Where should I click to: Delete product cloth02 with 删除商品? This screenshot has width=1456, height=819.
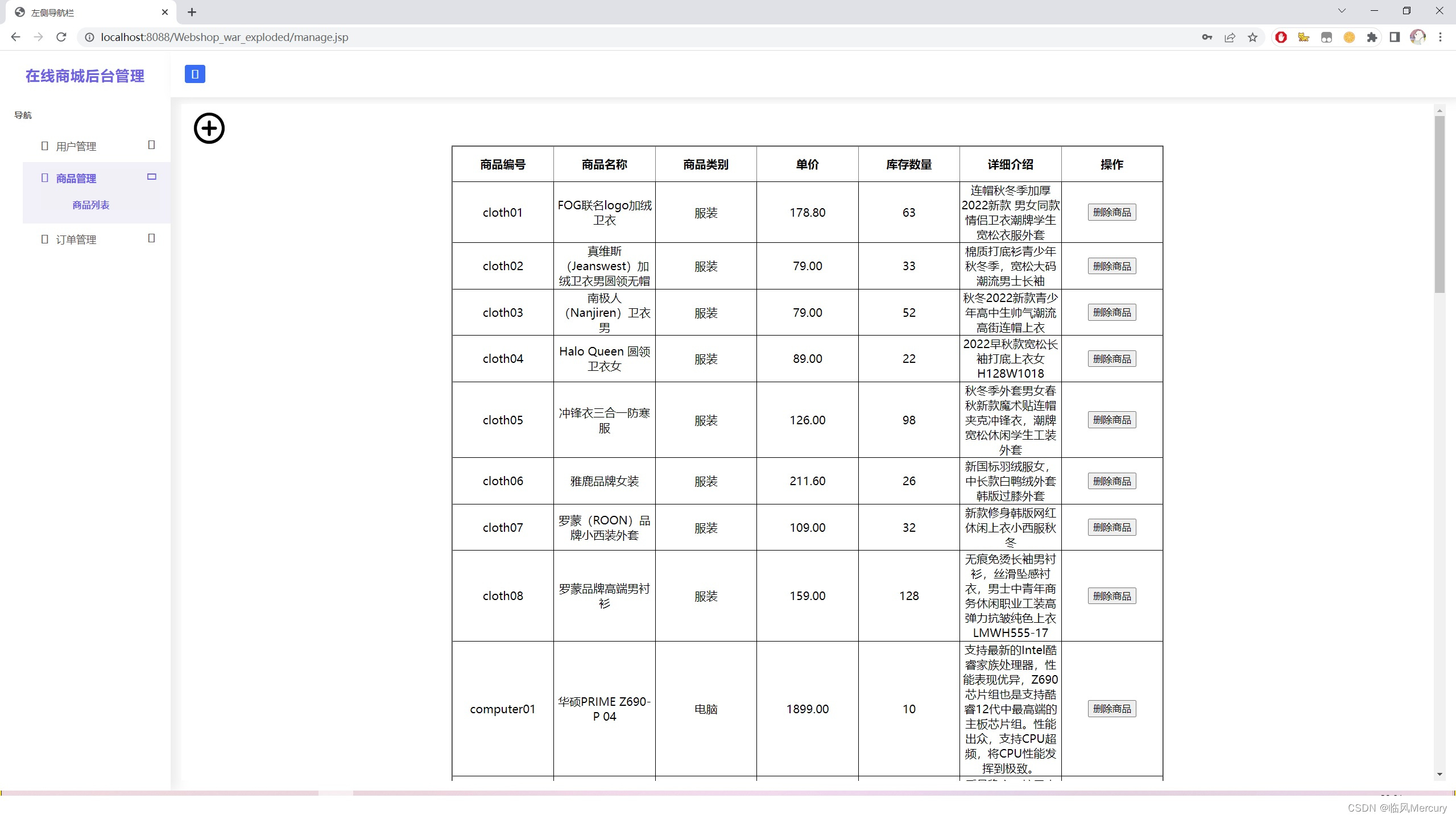click(1112, 266)
